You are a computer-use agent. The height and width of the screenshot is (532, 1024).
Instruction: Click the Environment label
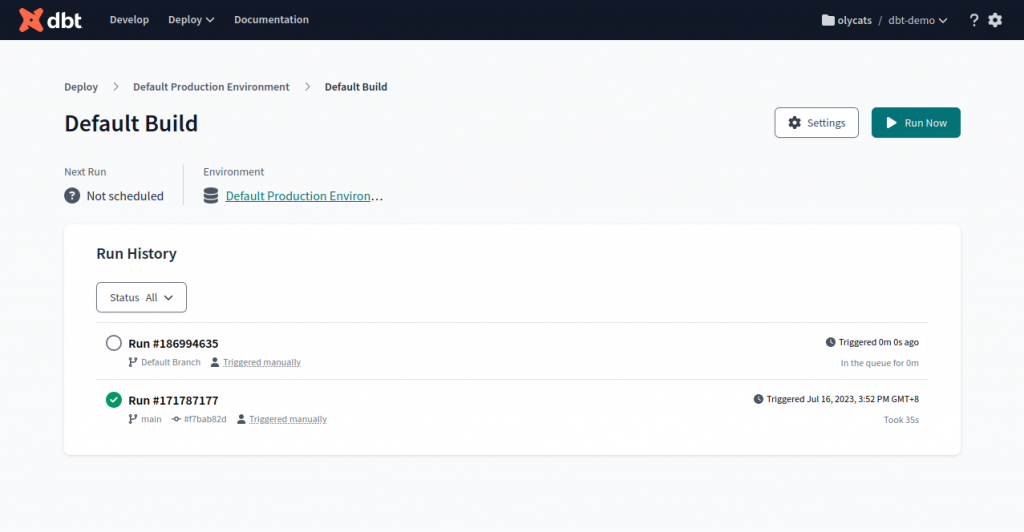233,172
